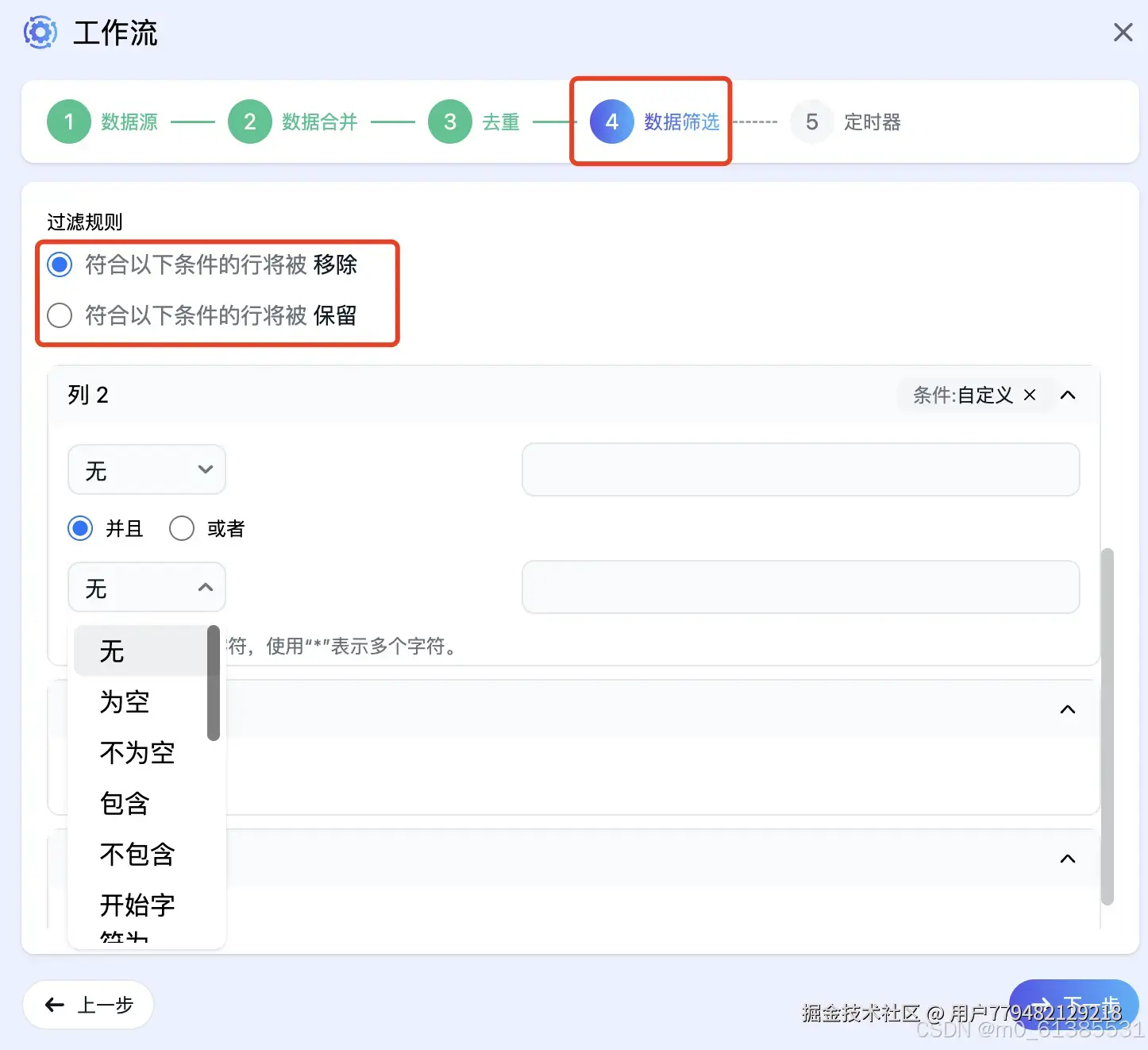
Task: Choose 无 in the dropdown list
Action: tap(141, 651)
